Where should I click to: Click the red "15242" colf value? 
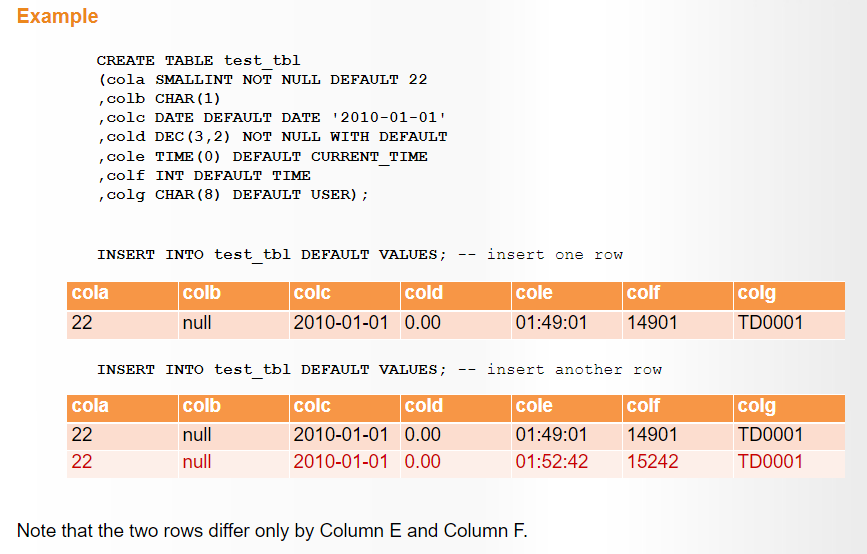(652, 461)
